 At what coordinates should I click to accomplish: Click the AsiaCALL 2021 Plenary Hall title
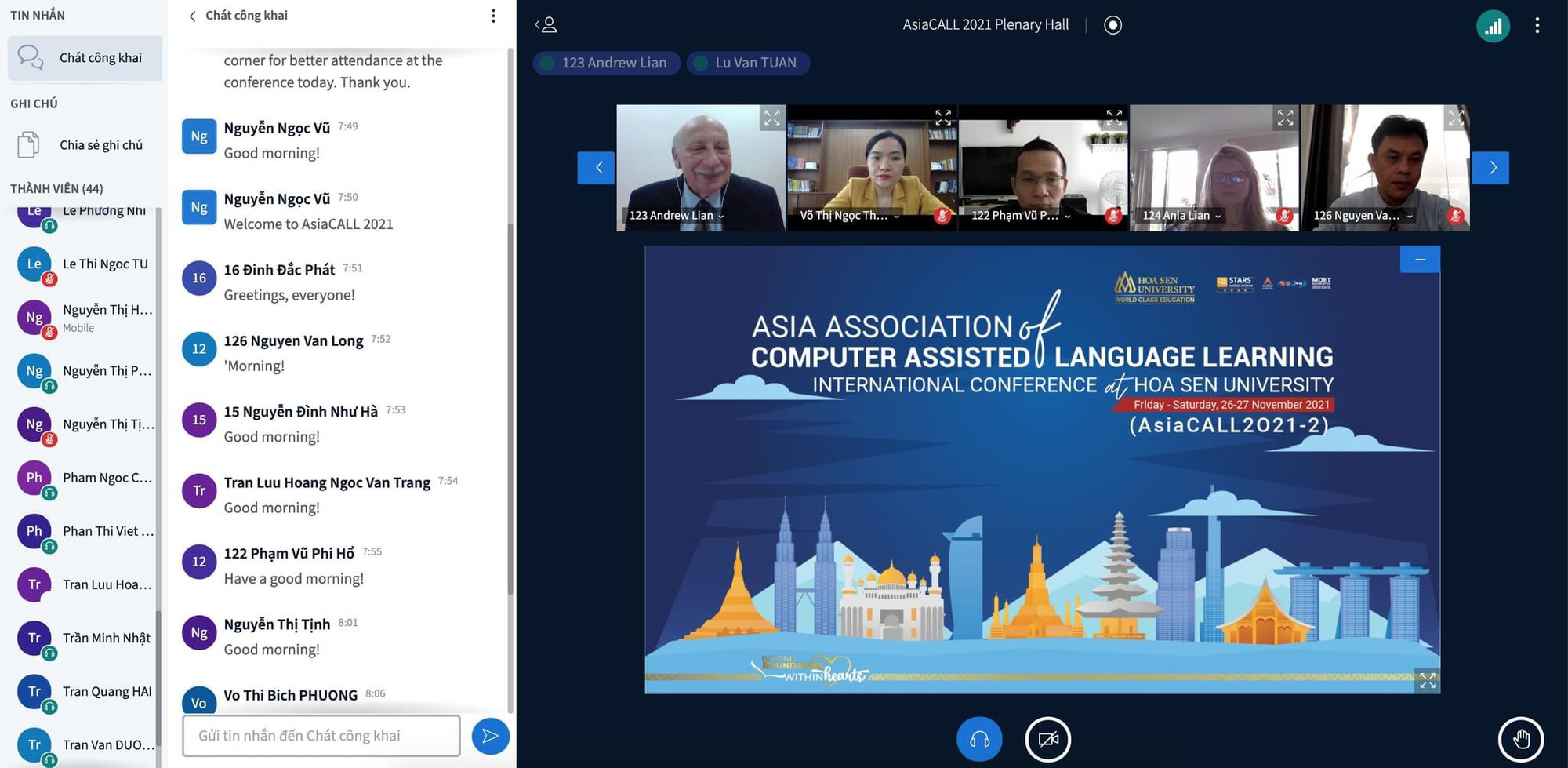point(985,25)
